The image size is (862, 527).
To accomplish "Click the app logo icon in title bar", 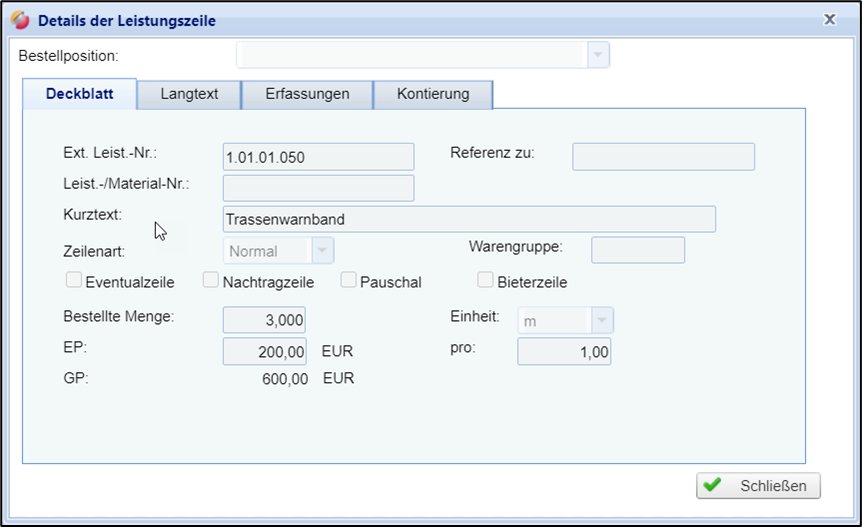I will [x=20, y=20].
